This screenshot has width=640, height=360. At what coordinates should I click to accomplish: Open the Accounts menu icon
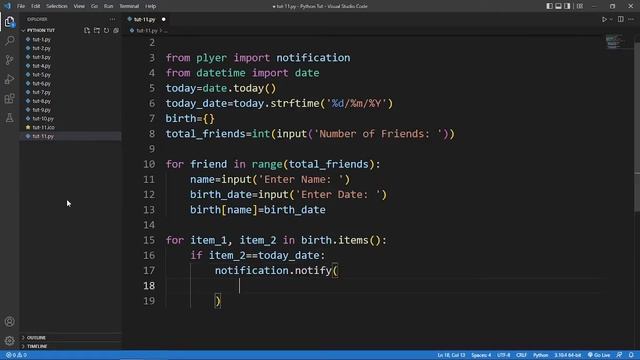[x=9, y=322]
